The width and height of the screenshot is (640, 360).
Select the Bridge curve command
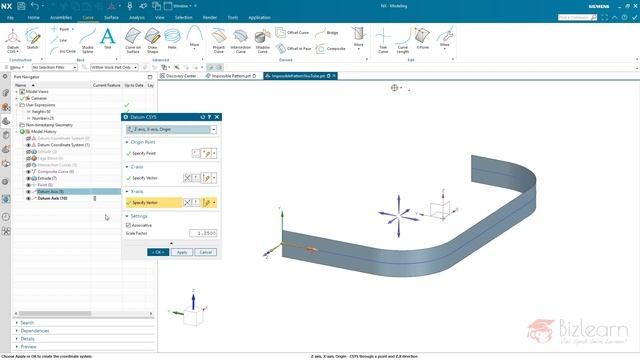(x=327, y=32)
